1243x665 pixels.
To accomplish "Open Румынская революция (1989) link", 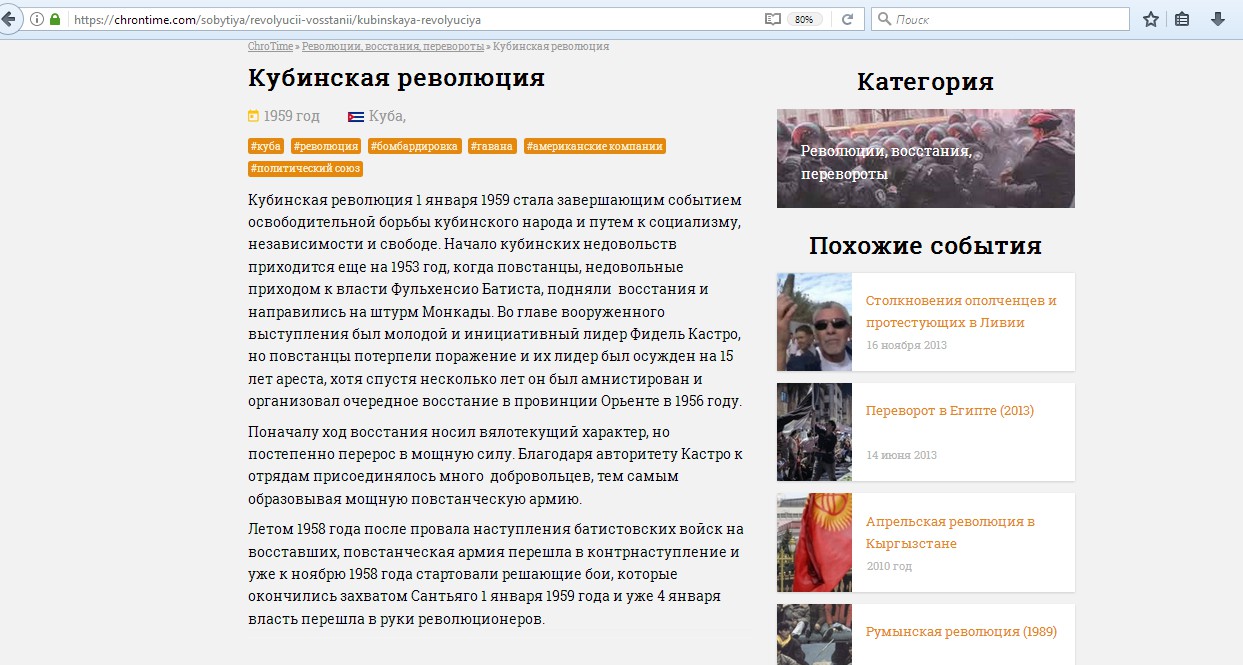I will pyautogui.click(x=961, y=632).
